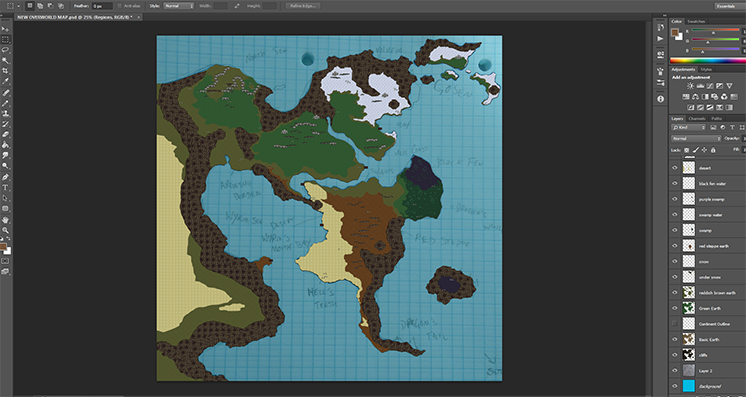
Task: Click the color spectrum ramp
Action: 707,60
